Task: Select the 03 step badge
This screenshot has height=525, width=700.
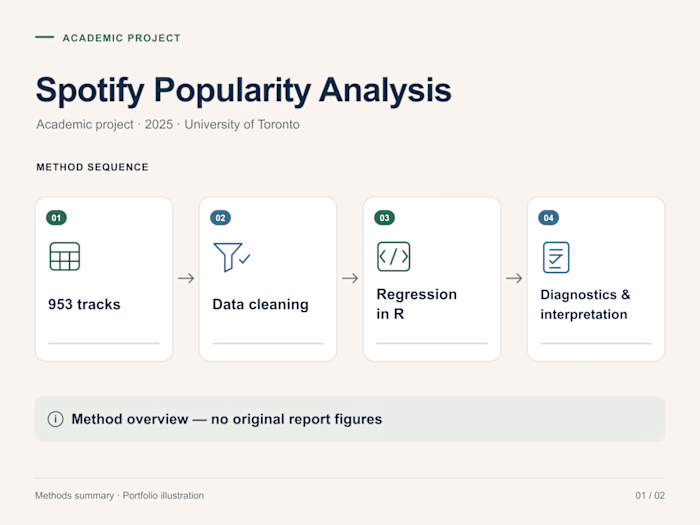Action: pos(384,218)
